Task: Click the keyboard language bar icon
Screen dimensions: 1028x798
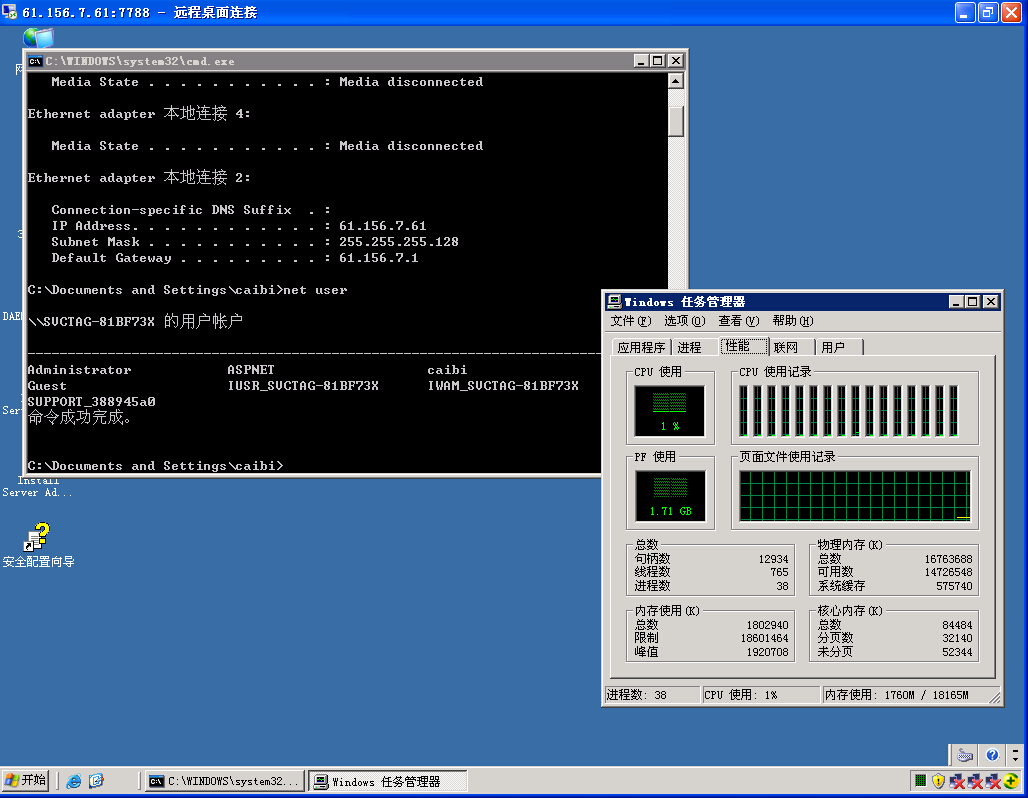Action: click(x=964, y=755)
